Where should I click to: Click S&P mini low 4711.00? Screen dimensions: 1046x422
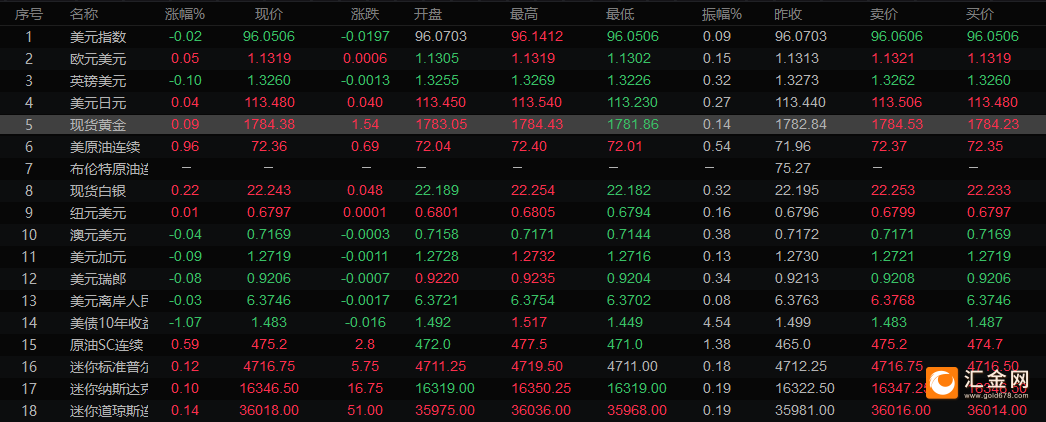tap(632, 367)
